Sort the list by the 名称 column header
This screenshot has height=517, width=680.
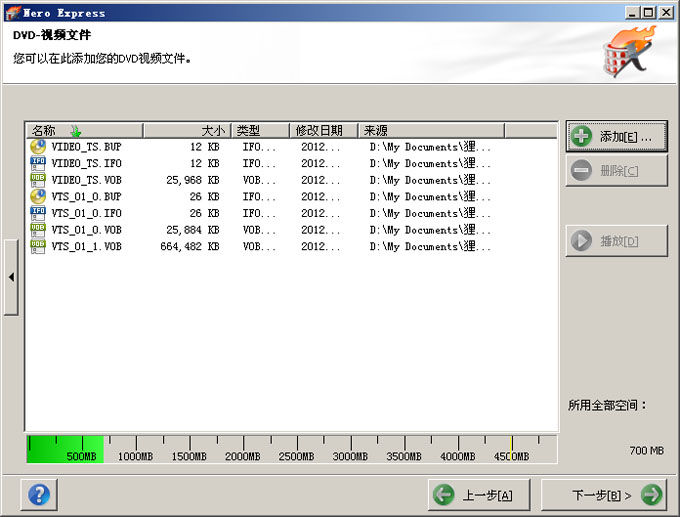tap(85, 131)
